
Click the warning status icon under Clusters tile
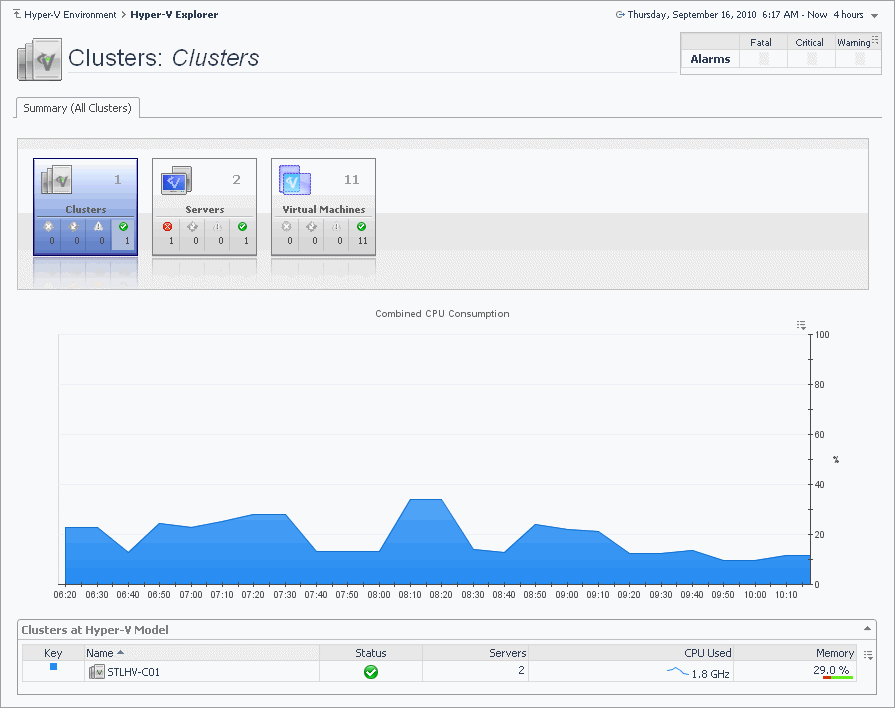(x=100, y=227)
